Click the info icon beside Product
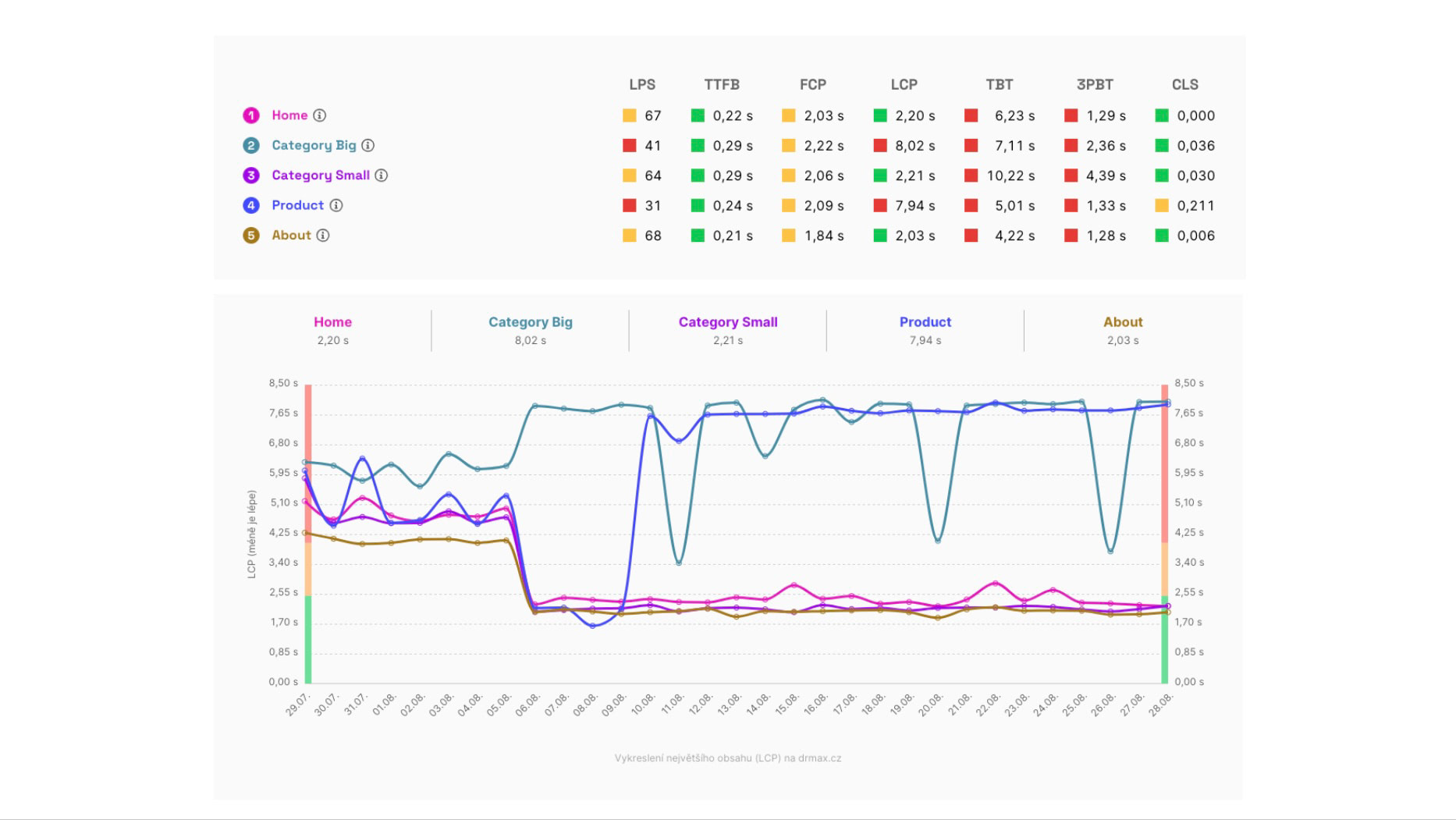1456x820 pixels. [x=336, y=205]
